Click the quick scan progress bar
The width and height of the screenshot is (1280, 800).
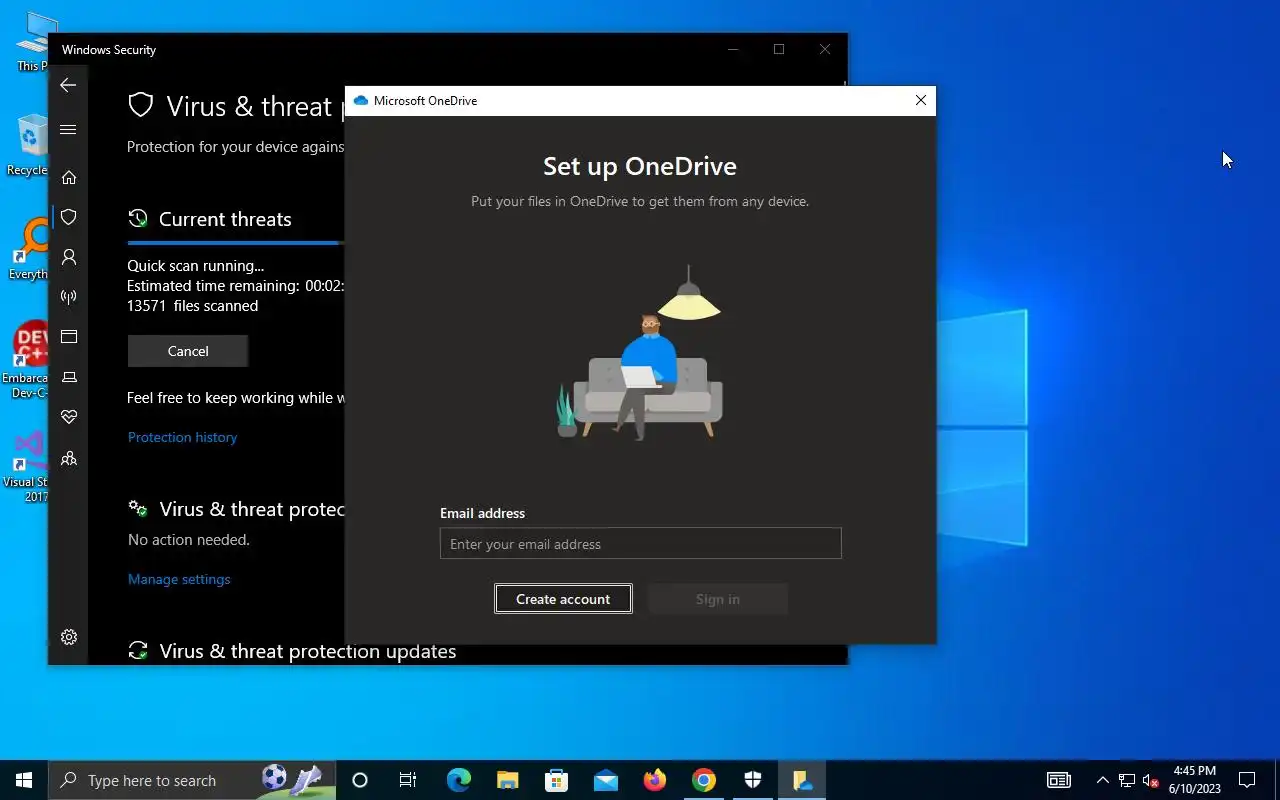click(235, 242)
